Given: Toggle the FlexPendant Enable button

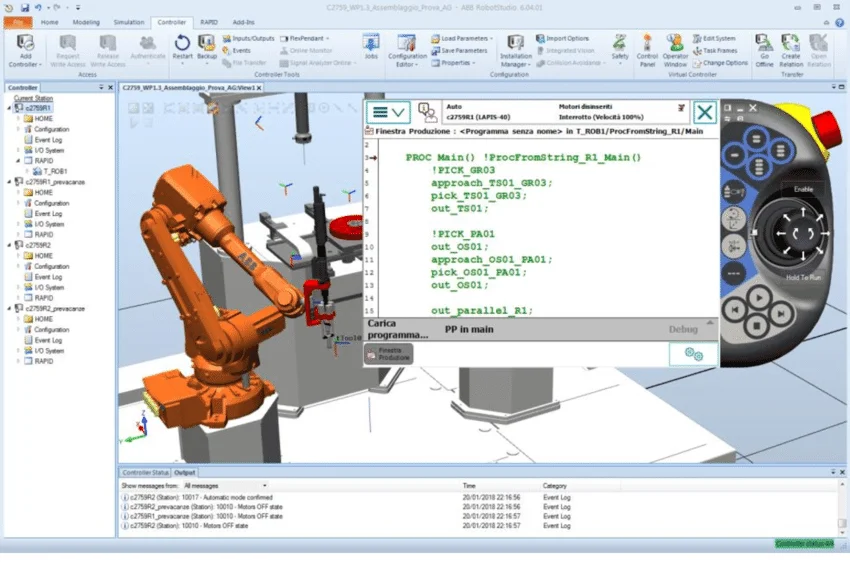Looking at the screenshot, I should coord(803,189).
